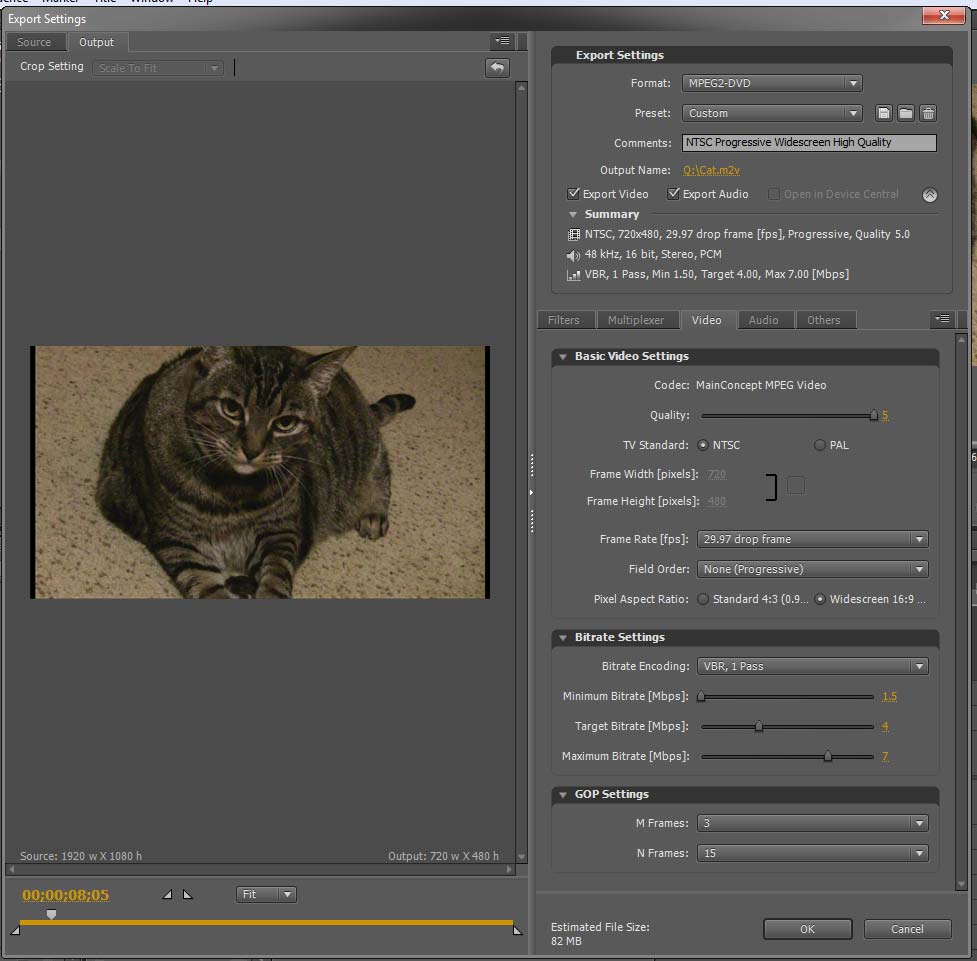Screen dimensions: 977x961
Task: Click the Set In Point triangle icon
Action: pos(168,894)
